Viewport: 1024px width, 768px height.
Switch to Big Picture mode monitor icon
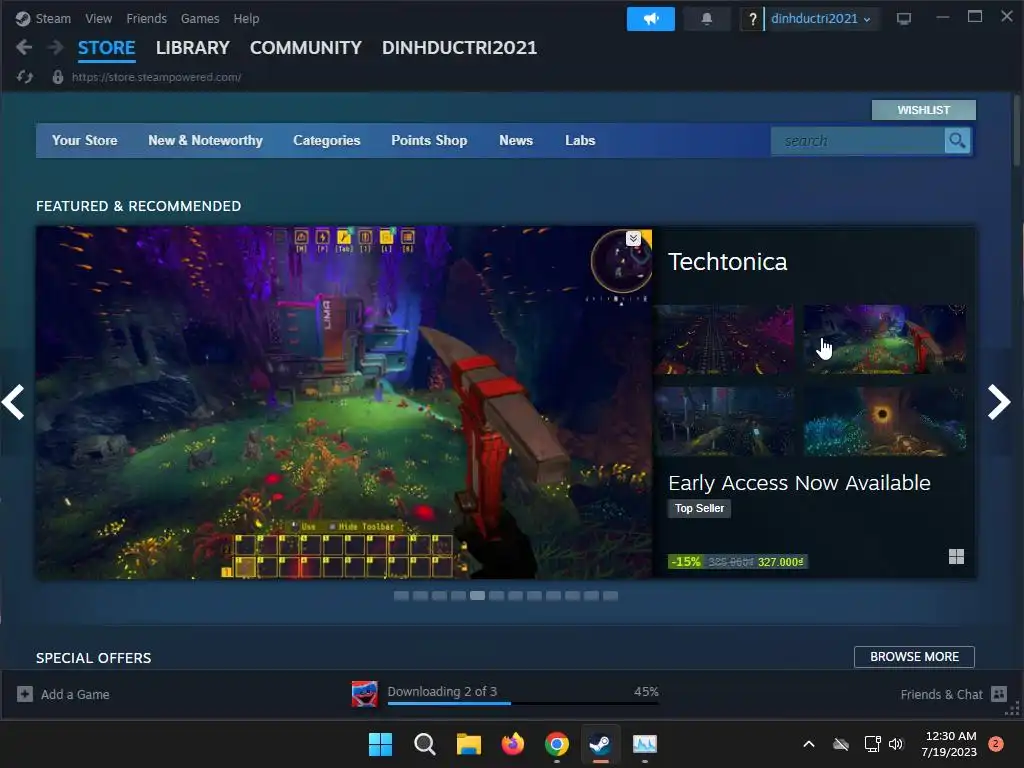coord(904,19)
